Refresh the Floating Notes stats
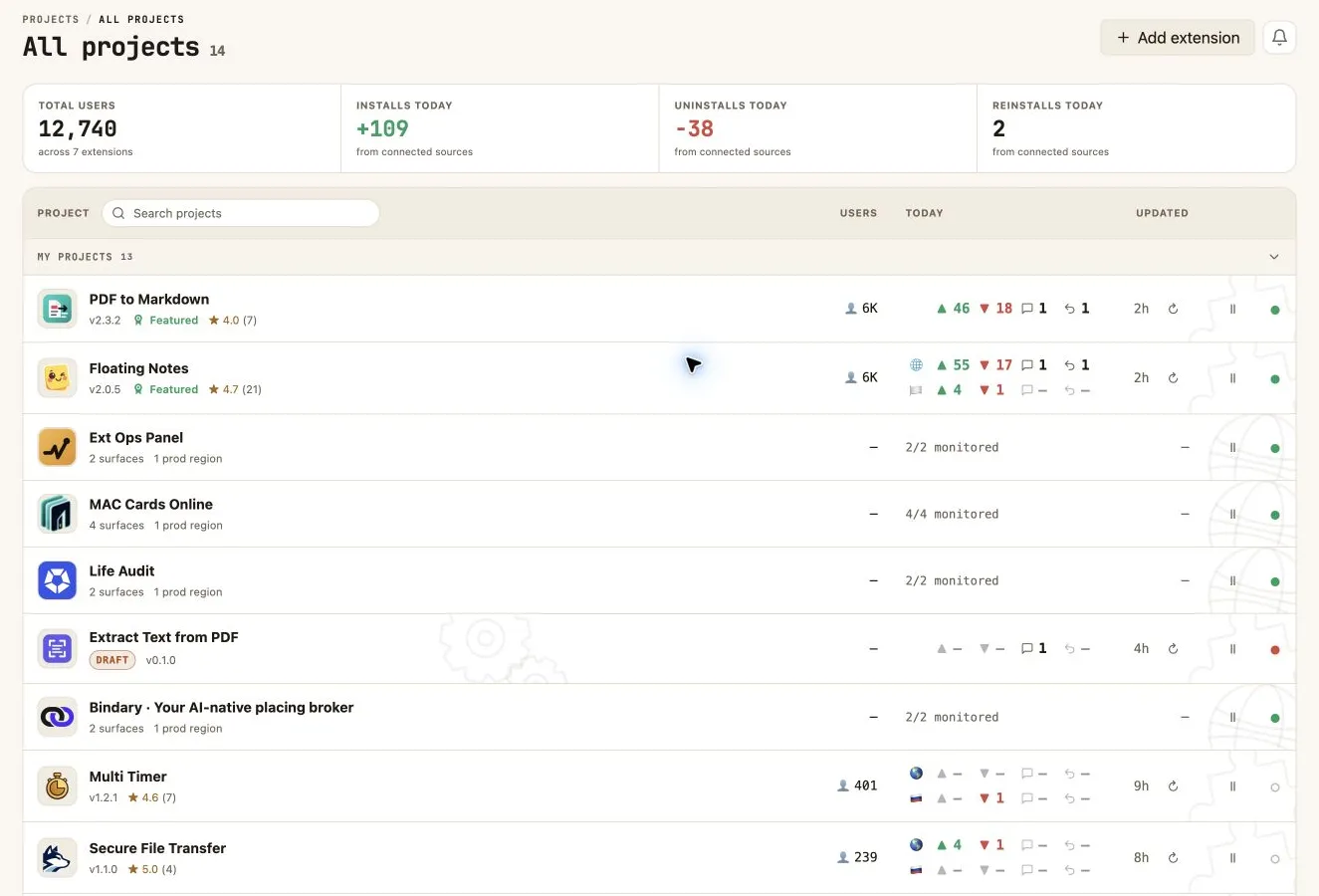Image resolution: width=1319 pixels, height=896 pixels. click(x=1173, y=378)
